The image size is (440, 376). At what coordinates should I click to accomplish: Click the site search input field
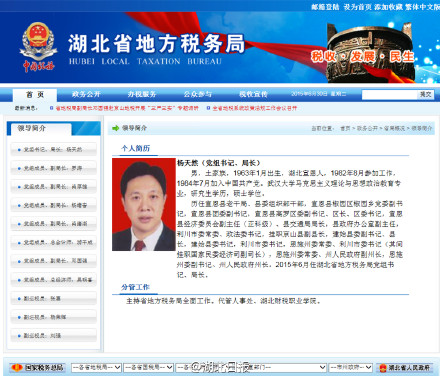pyautogui.click(x=389, y=95)
